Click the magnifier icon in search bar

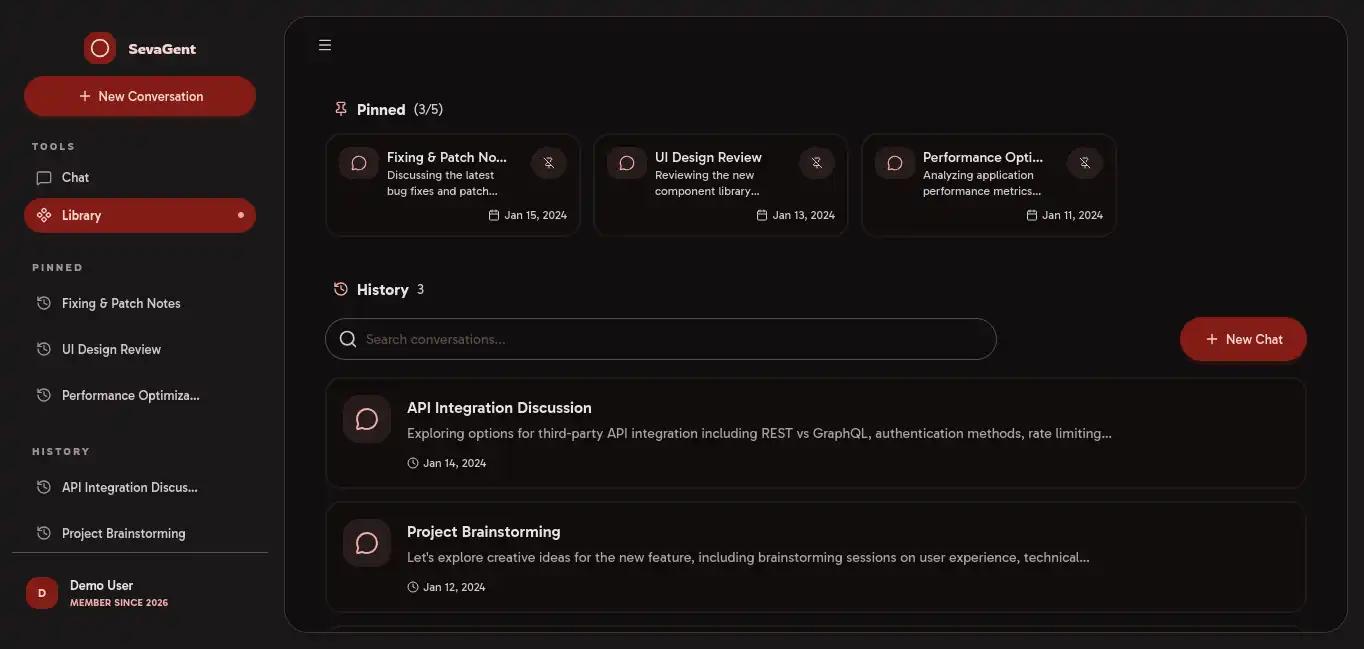(x=348, y=339)
